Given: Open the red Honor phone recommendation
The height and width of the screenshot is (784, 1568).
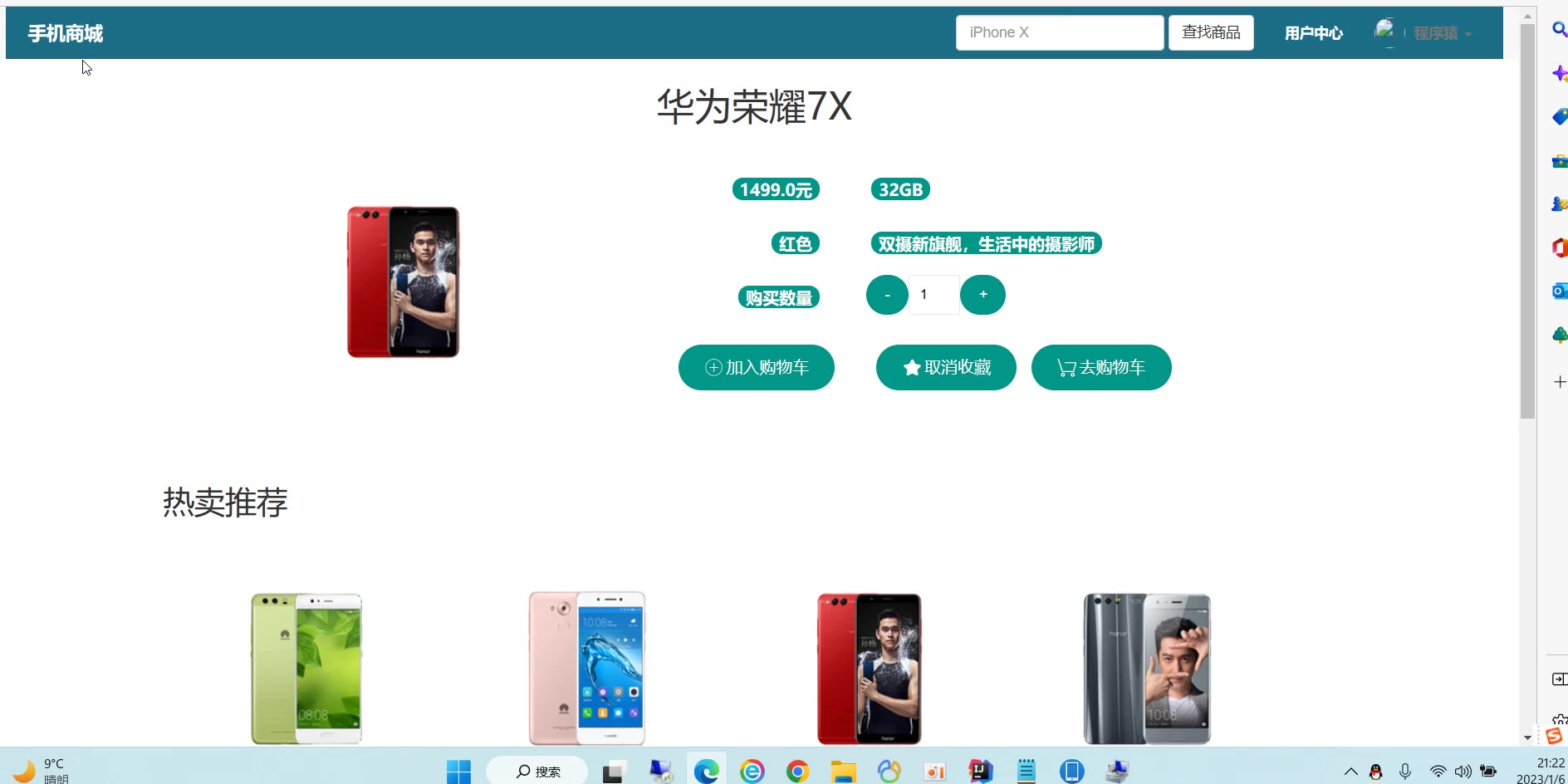Looking at the screenshot, I should click(870, 668).
